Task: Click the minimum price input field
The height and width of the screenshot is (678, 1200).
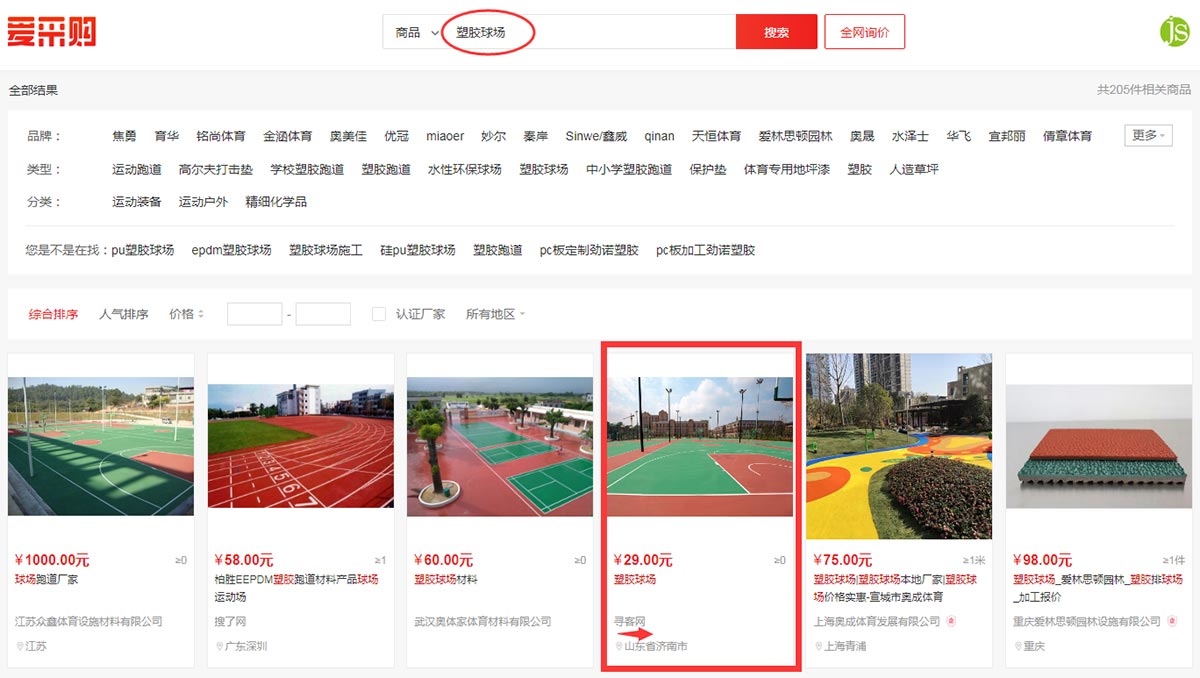Action: pyautogui.click(x=254, y=313)
